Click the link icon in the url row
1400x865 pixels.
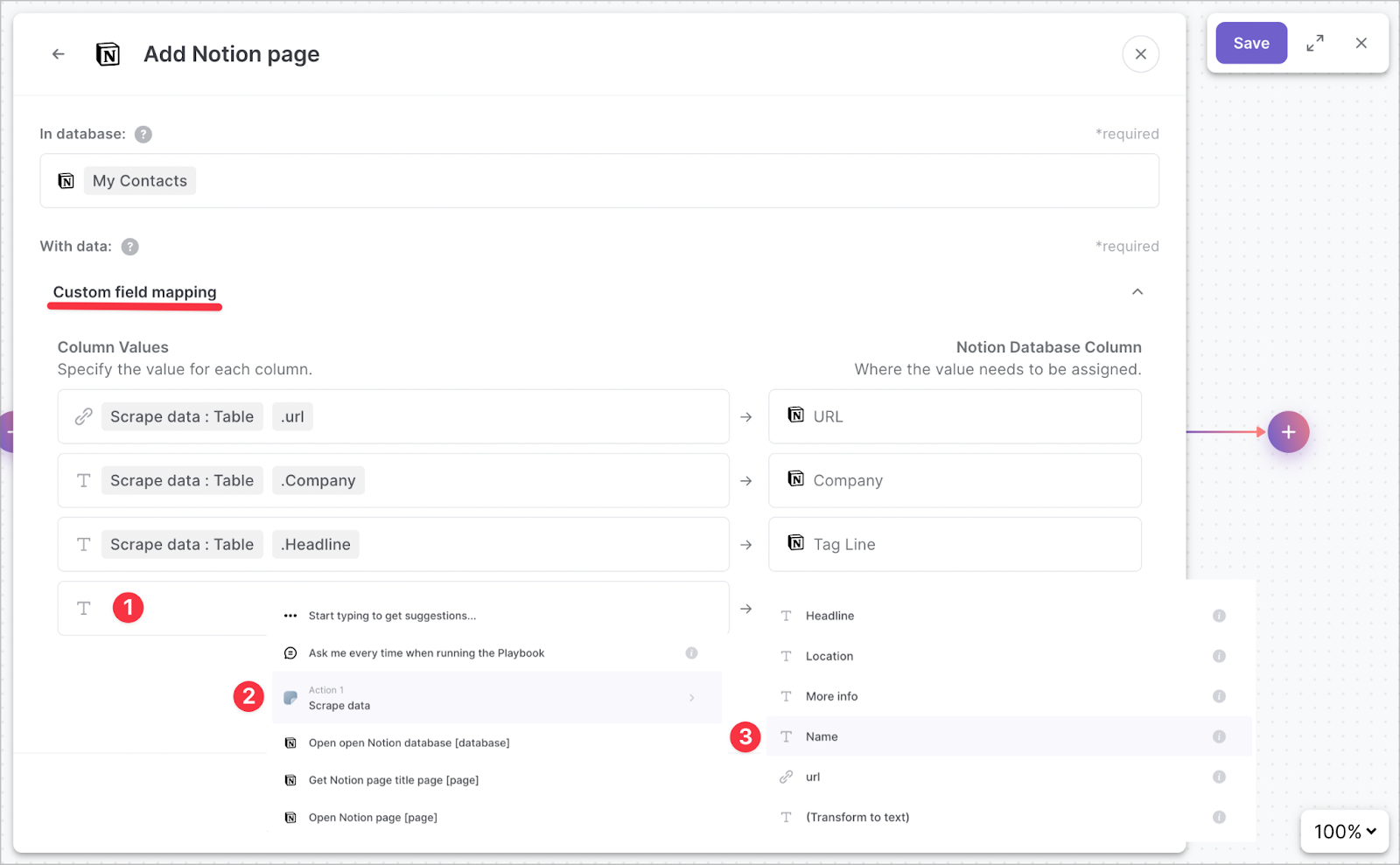(x=84, y=417)
